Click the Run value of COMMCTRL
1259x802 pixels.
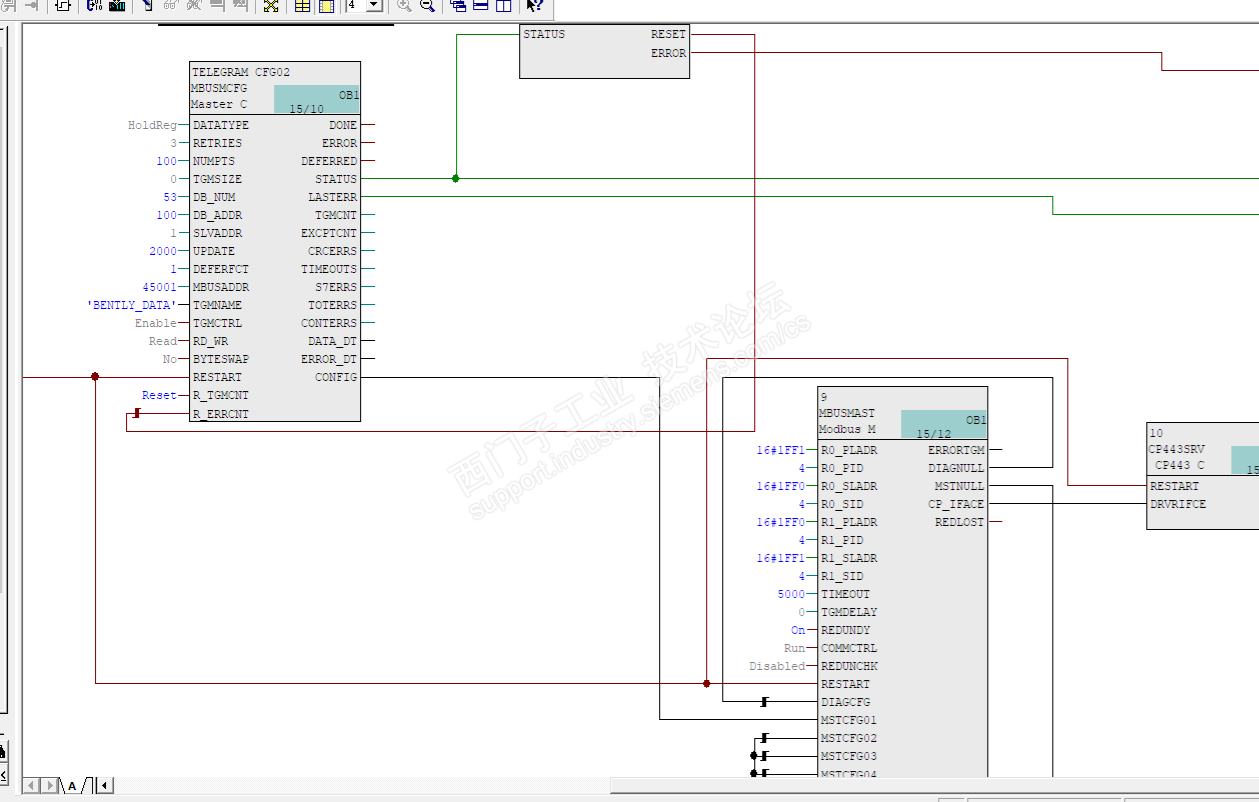click(795, 648)
